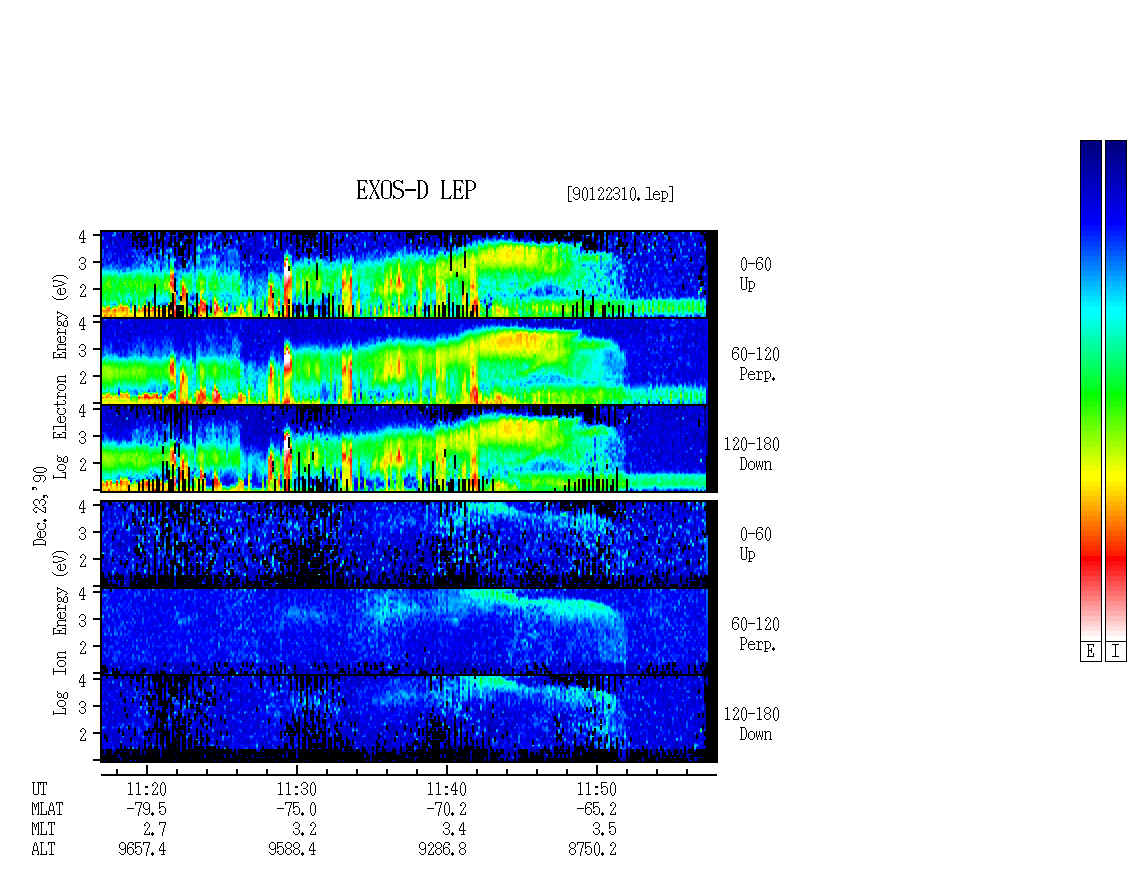The width and height of the screenshot is (1130, 875).
Task: Click the altitude value 9588.4
Action: 292,850
